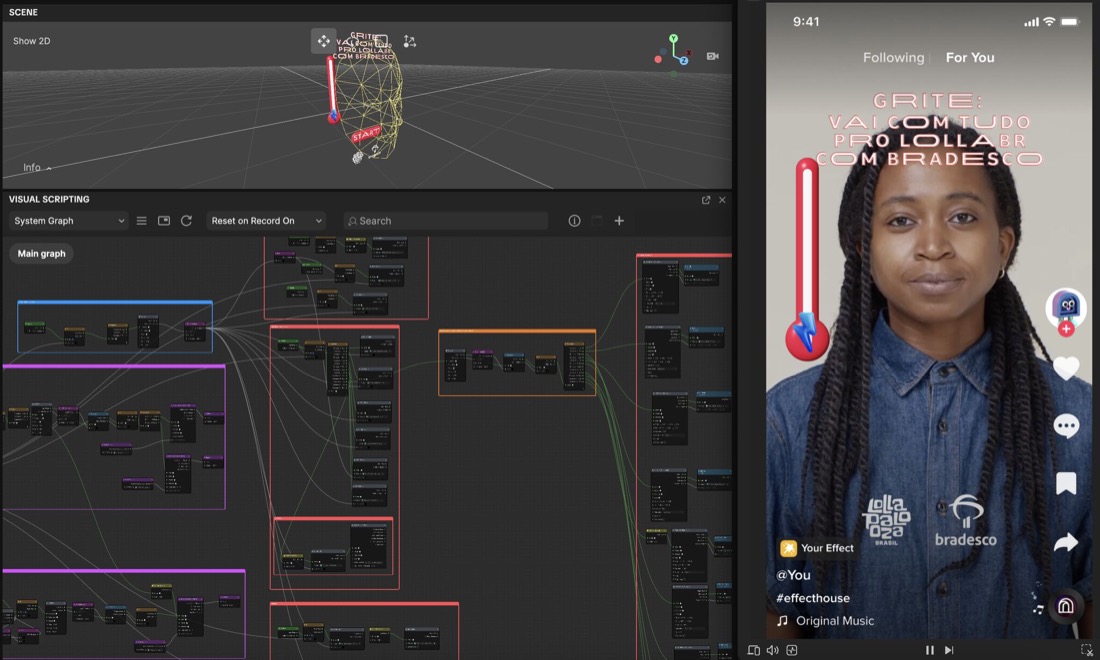Viewport: 1100px width, 660px height.
Task: Tap the comment bubble icon in preview
Action: (1066, 426)
